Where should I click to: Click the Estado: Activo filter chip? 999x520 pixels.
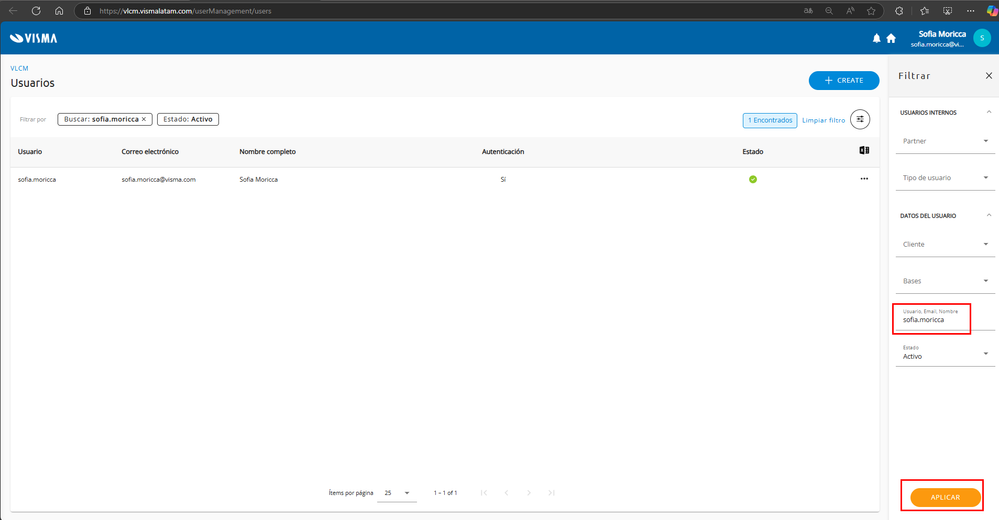pyautogui.click(x=188, y=119)
